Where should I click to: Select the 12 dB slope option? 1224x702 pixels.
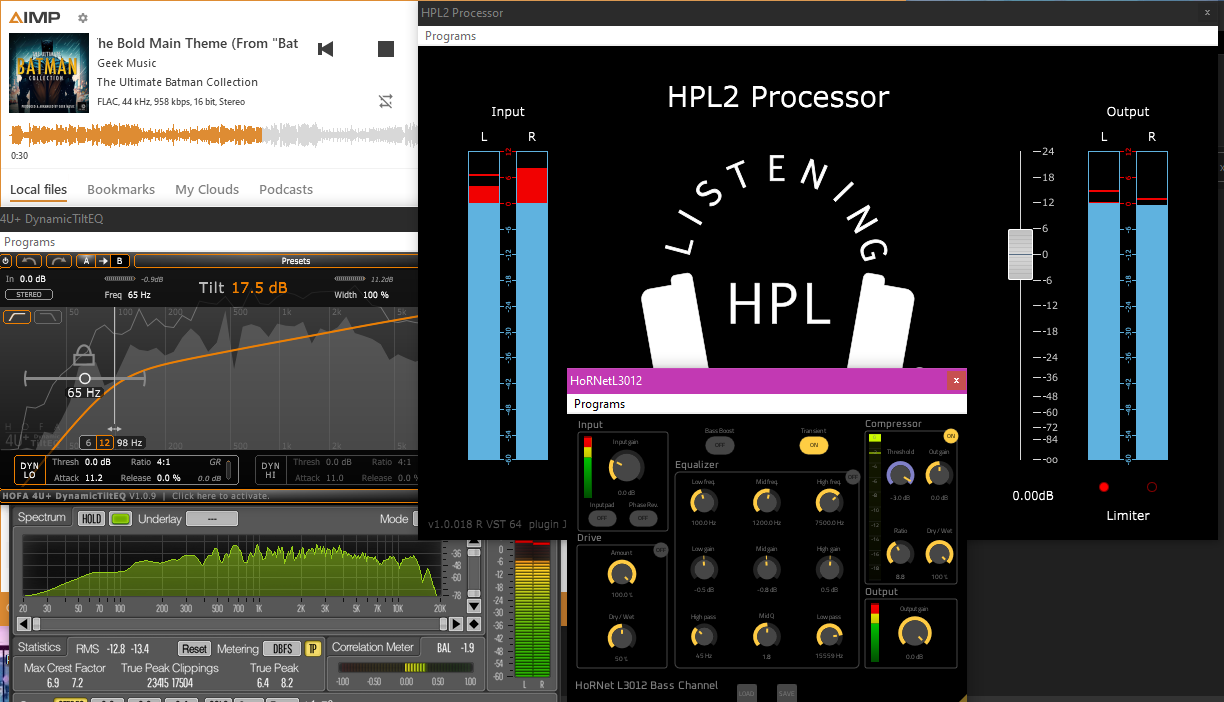(x=104, y=442)
